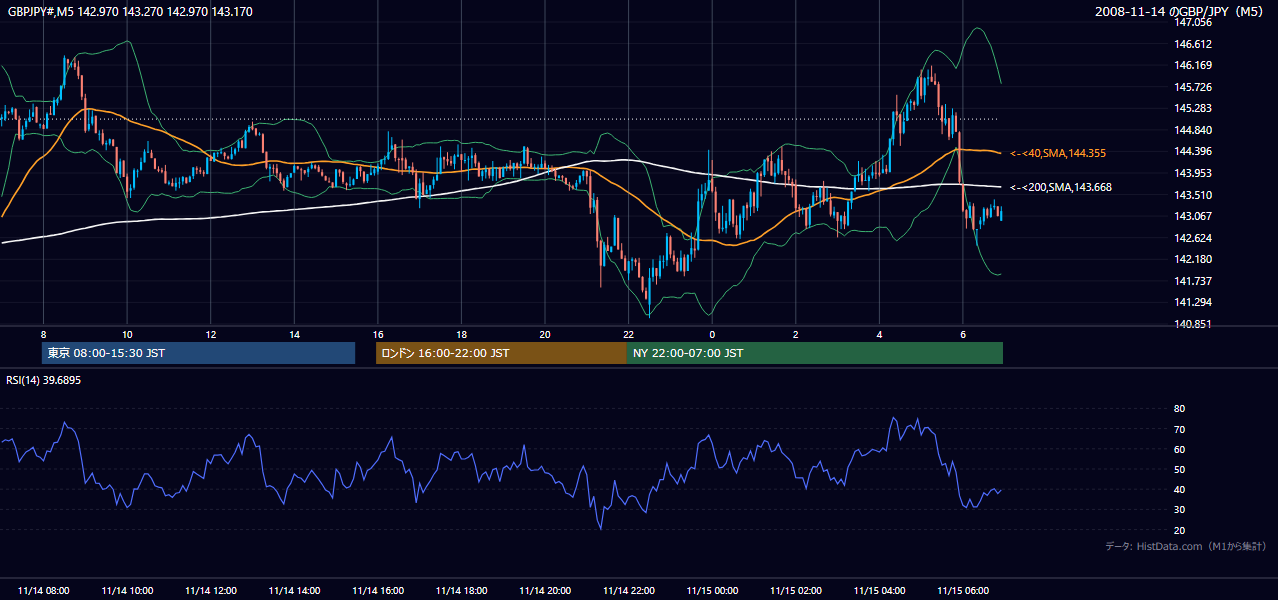Click the 11/14 12:00 time label
Image resolution: width=1278 pixels, height=600 pixels.
(x=210, y=591)
